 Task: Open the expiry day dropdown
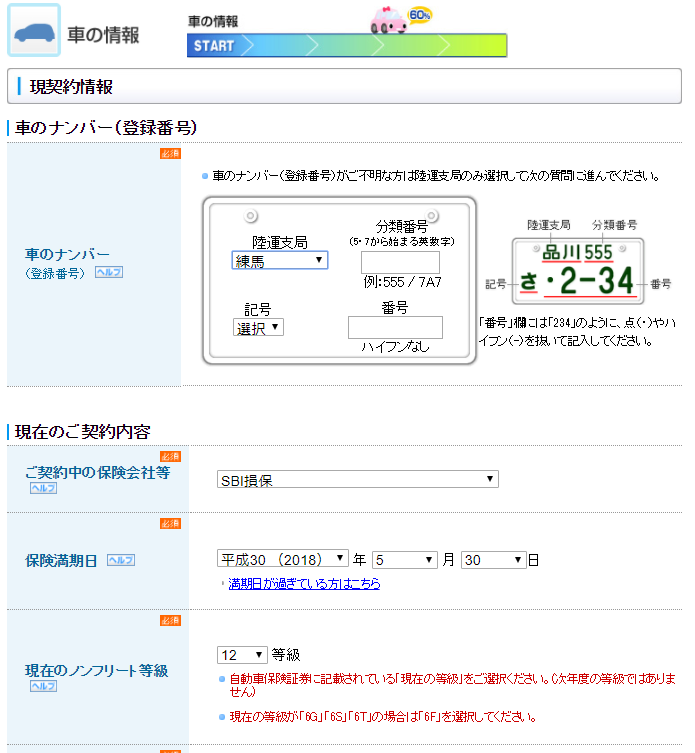(493, 560)
